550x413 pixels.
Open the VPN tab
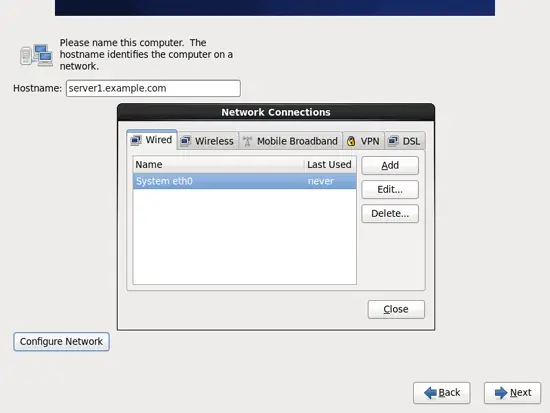pos(363,141)
